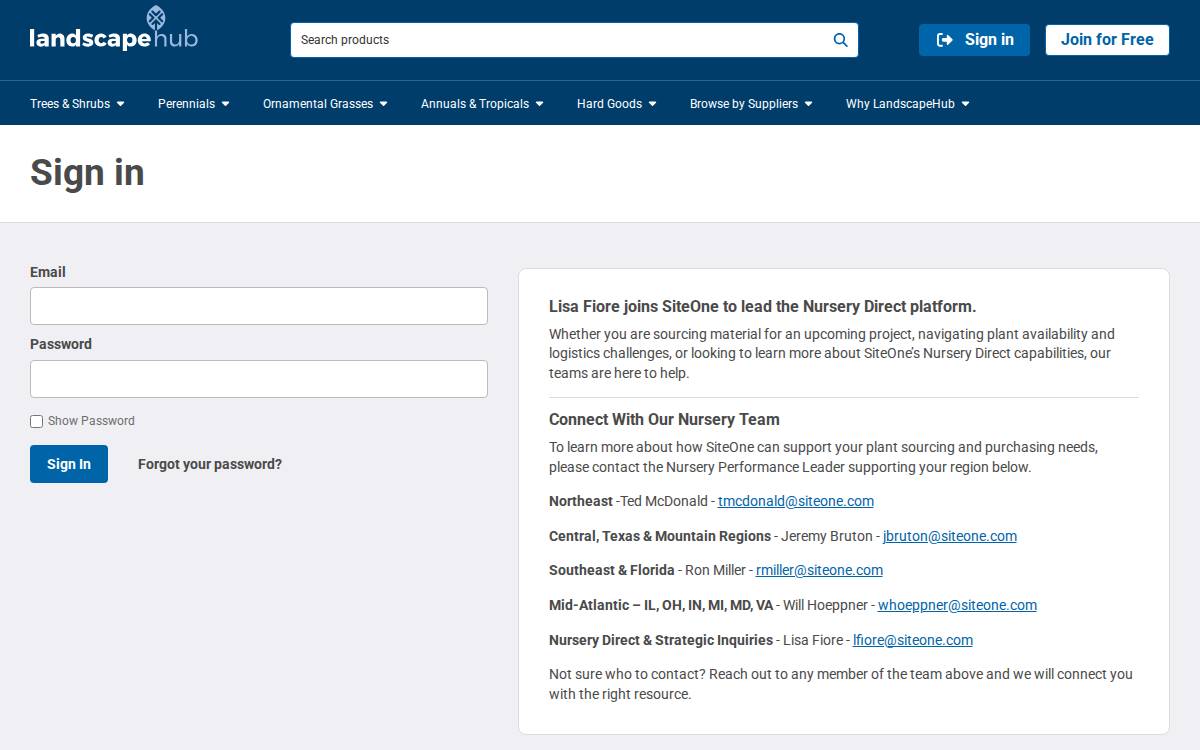Open the Trees & Shrubs menu
Viewport: 1200px width, 750px height.
77,103
